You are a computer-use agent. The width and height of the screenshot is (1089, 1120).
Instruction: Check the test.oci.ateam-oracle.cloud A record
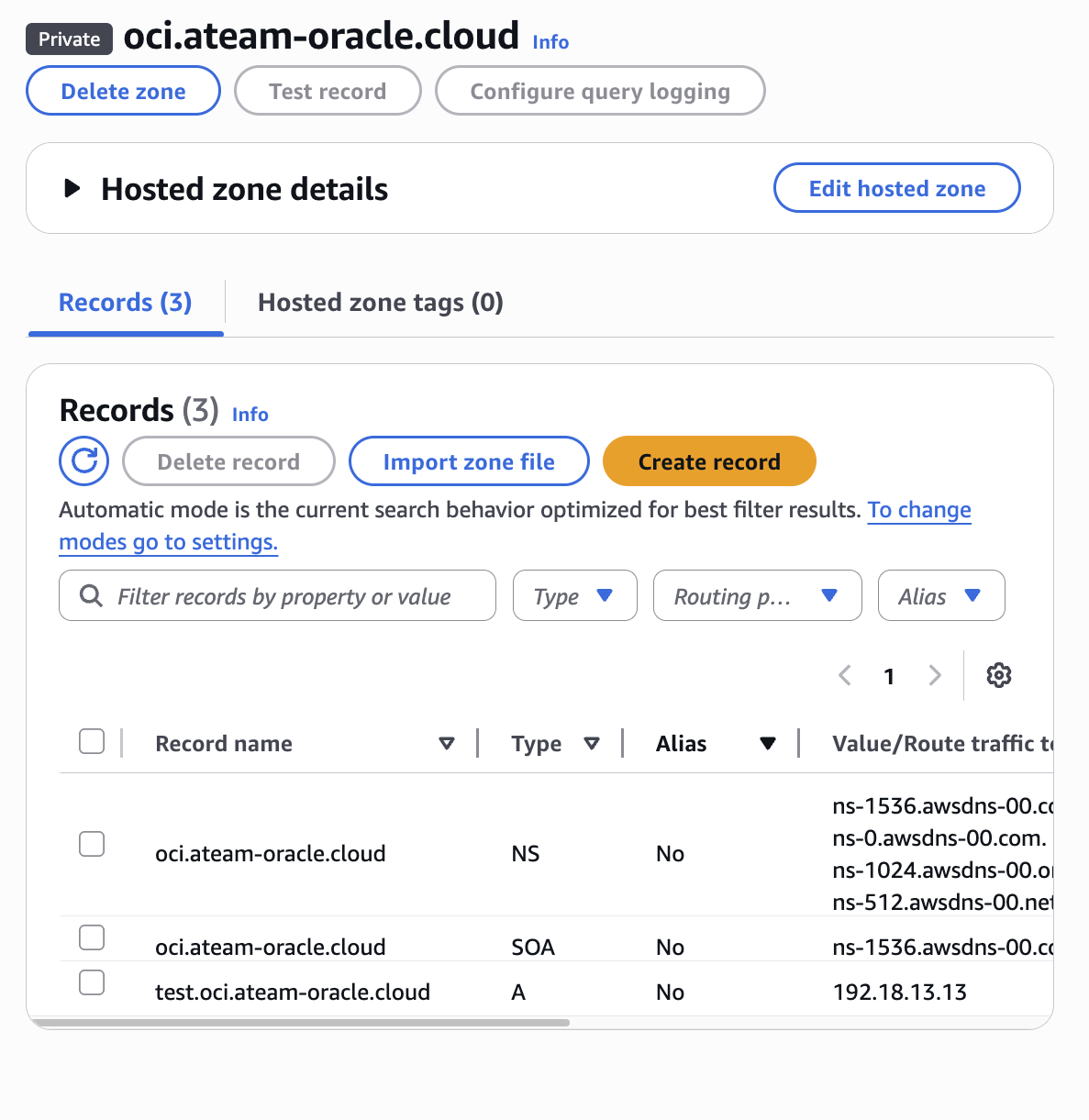[92, 982]
